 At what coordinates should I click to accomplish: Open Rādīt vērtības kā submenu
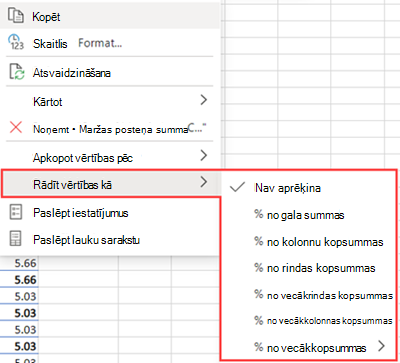[x=111, y=184]
